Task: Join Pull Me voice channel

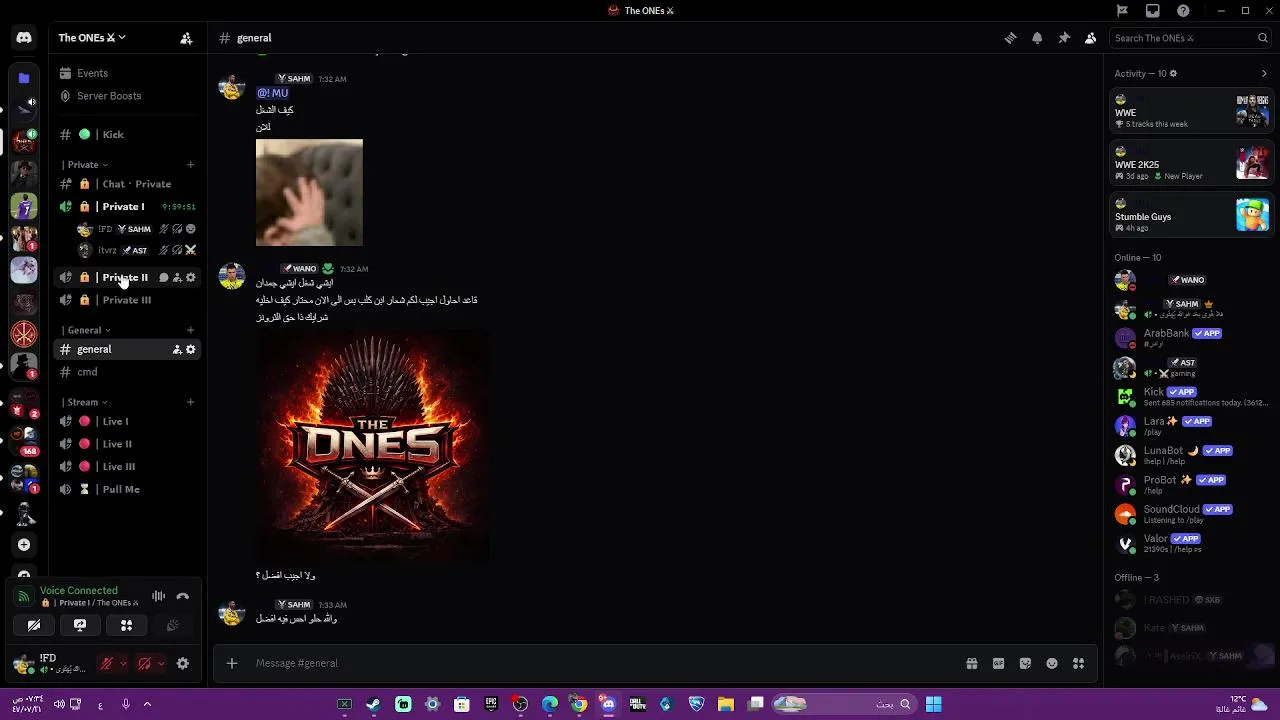Action: click(x=128, y=489)
